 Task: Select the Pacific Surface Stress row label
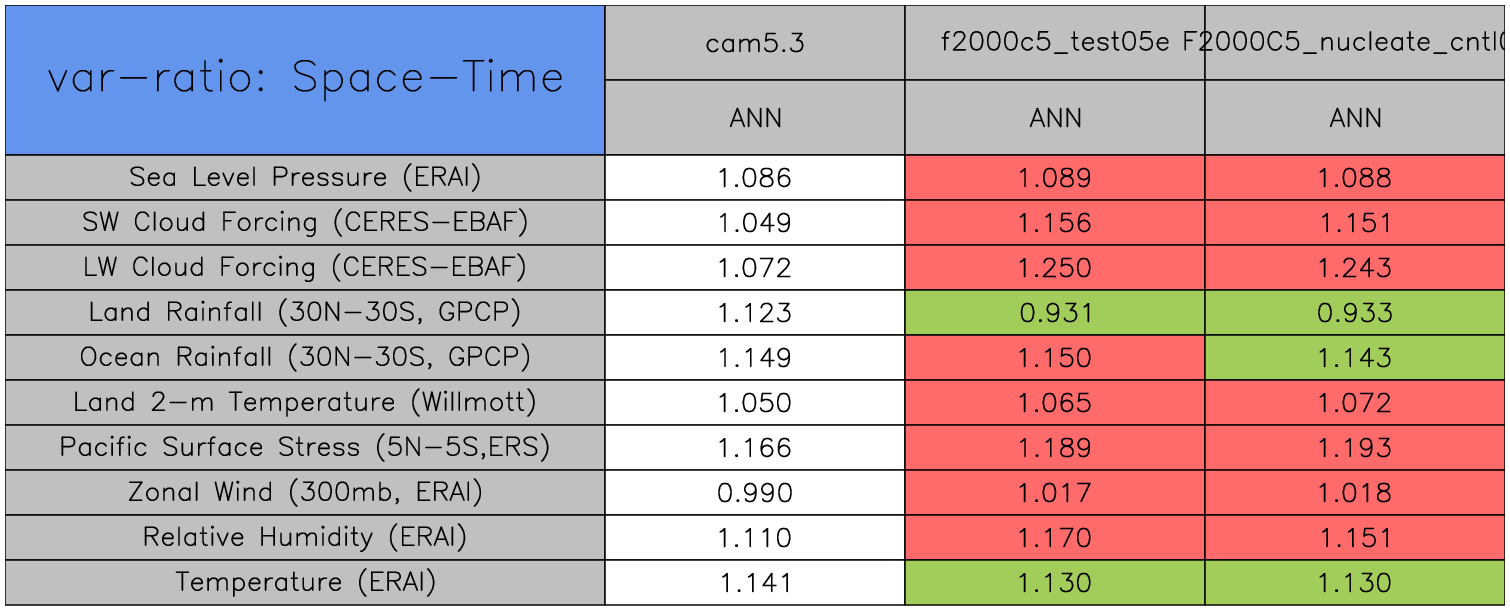(x=305, y=447)
